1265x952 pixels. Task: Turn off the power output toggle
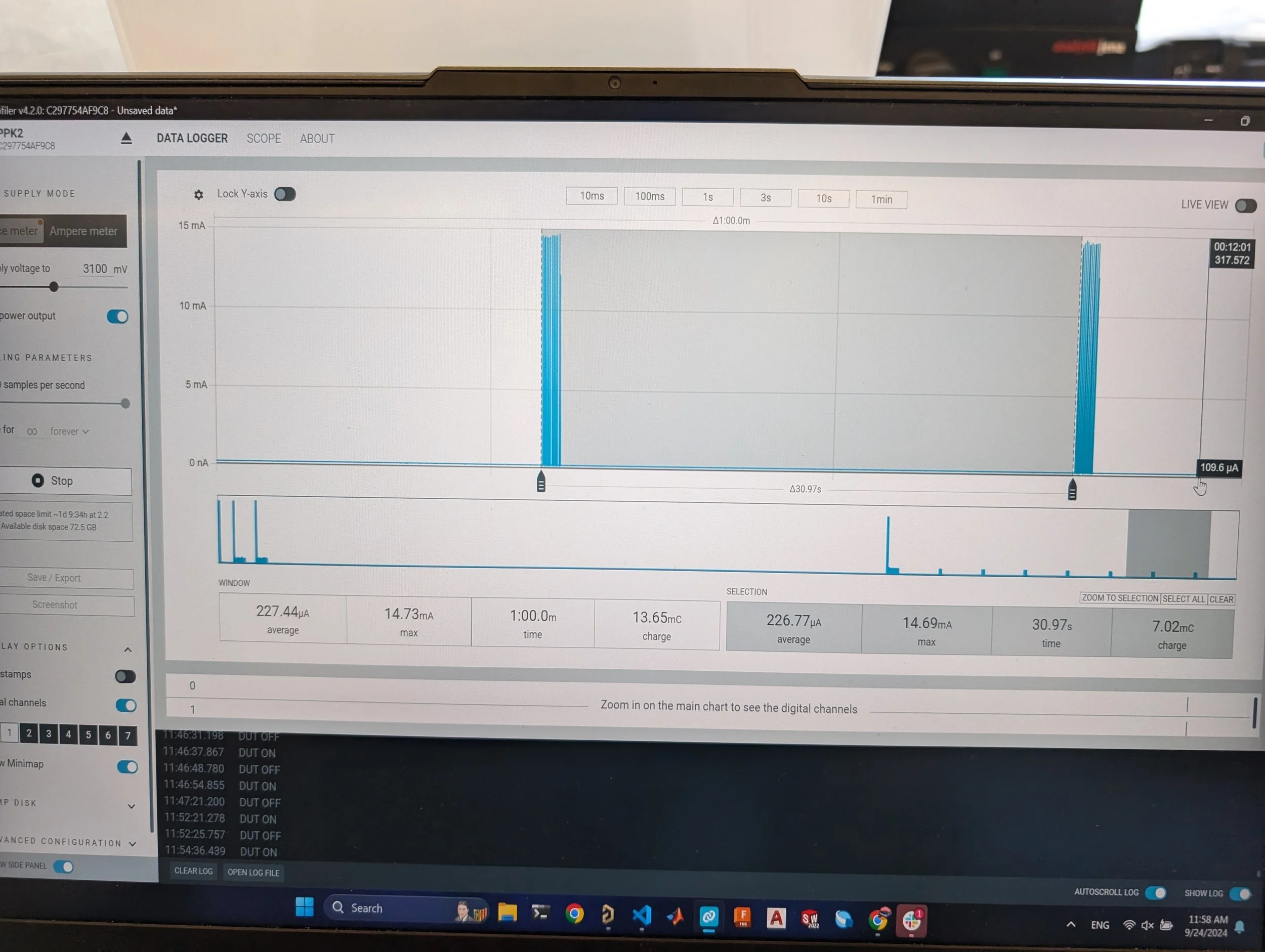point(117,316)
